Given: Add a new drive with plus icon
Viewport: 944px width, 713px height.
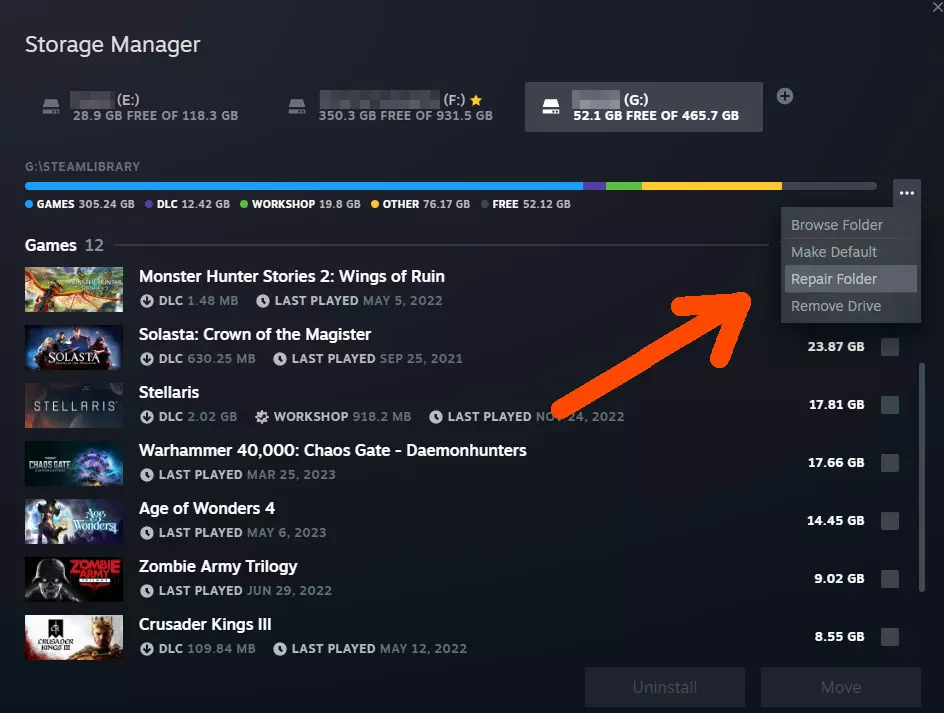Looking at the screenshot, I should [x=784, y=96].
